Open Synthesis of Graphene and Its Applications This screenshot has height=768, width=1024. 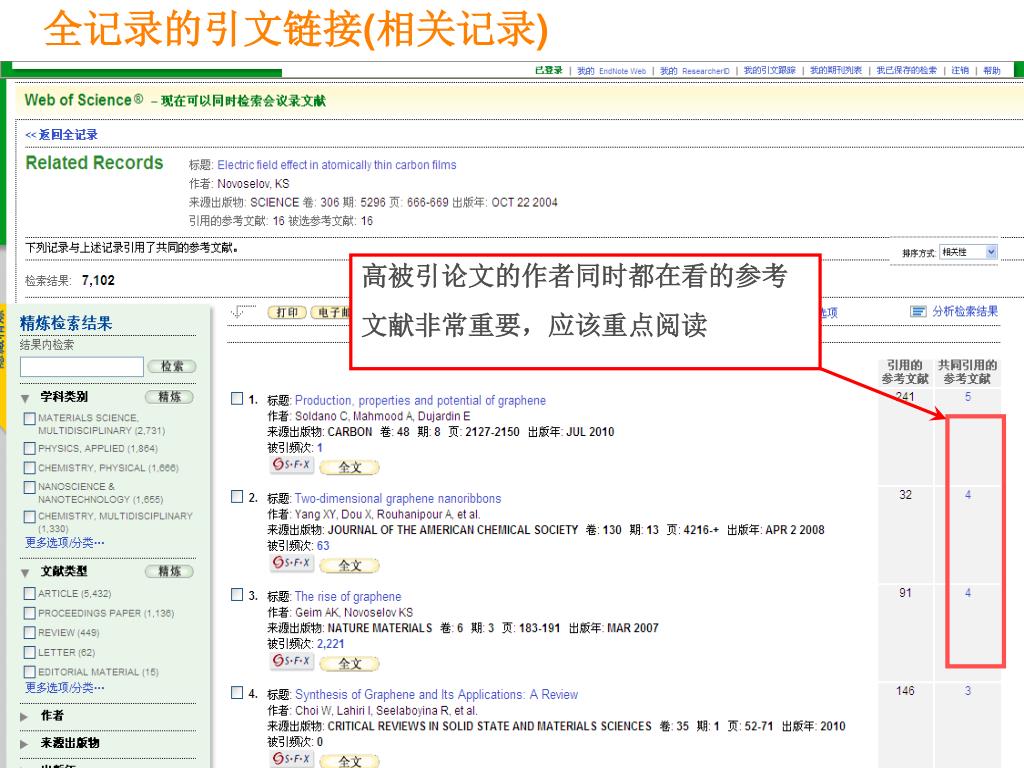tap(436, 694)
